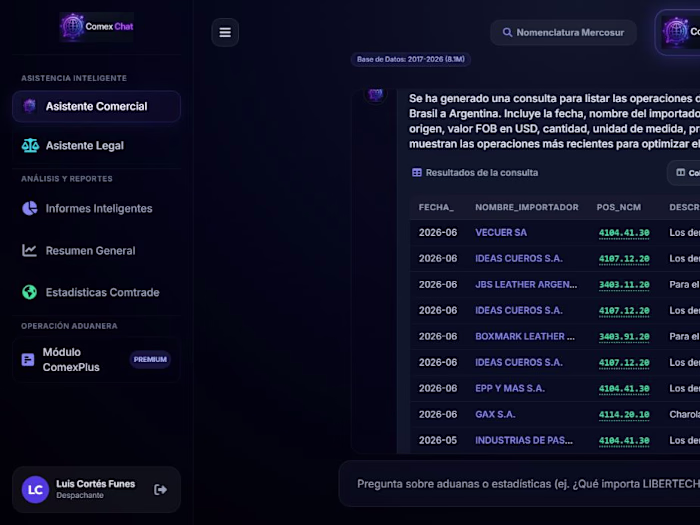Click the PREMIUM badge

[x=150, y=359]
